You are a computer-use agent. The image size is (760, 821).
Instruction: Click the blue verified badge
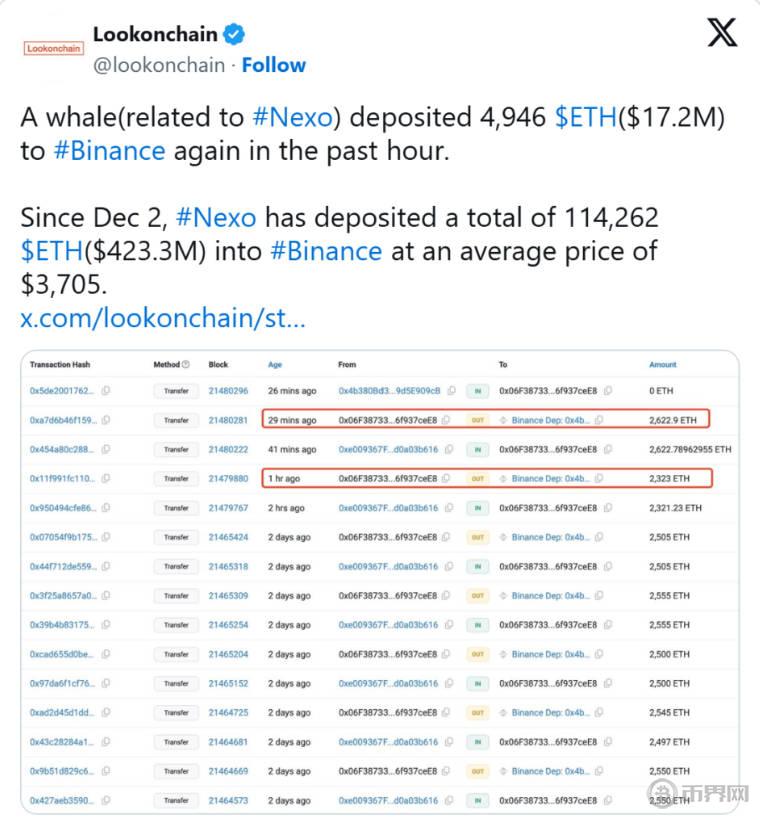[234, 35]
